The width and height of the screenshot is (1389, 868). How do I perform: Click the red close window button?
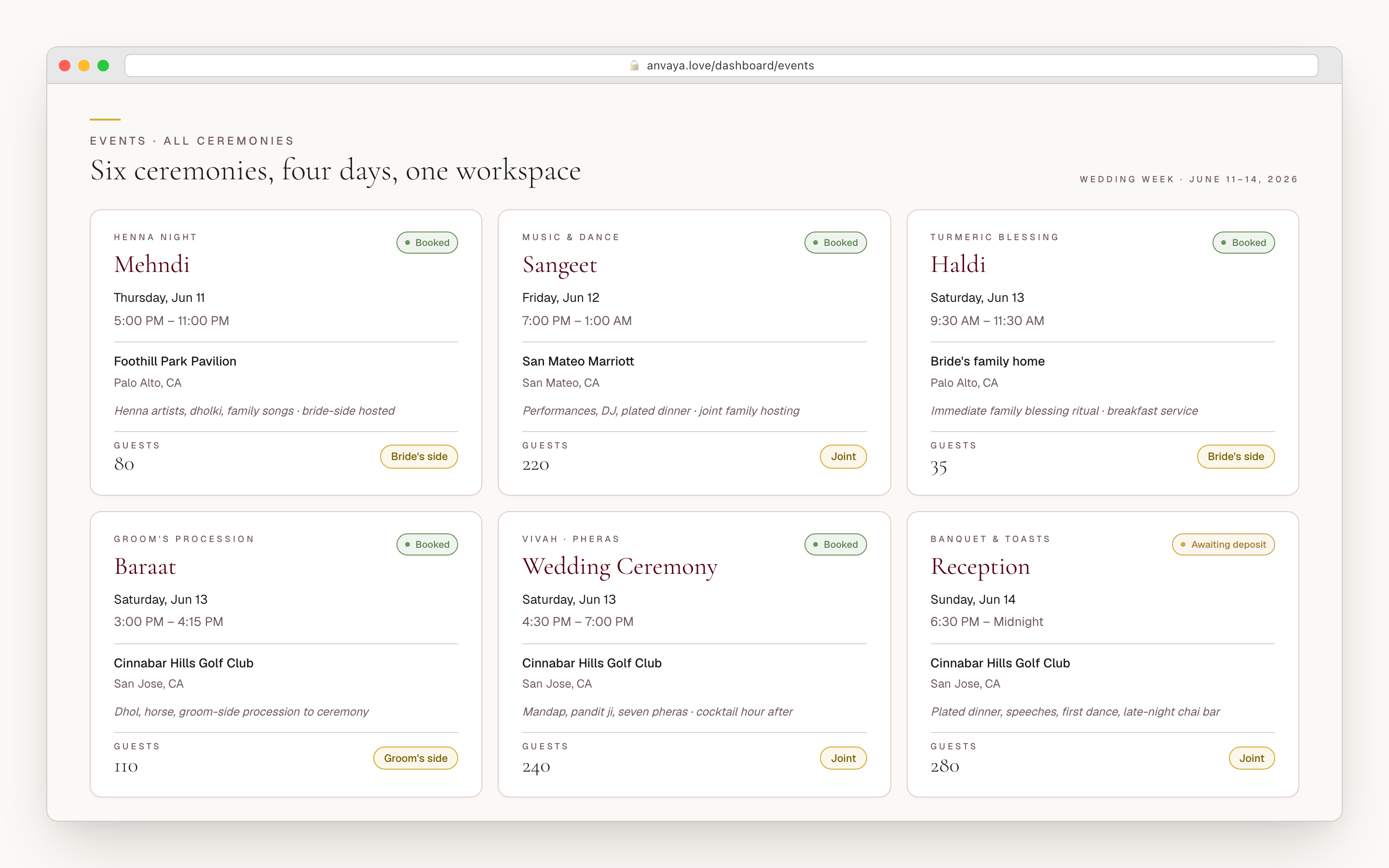(x=65, y=66)
